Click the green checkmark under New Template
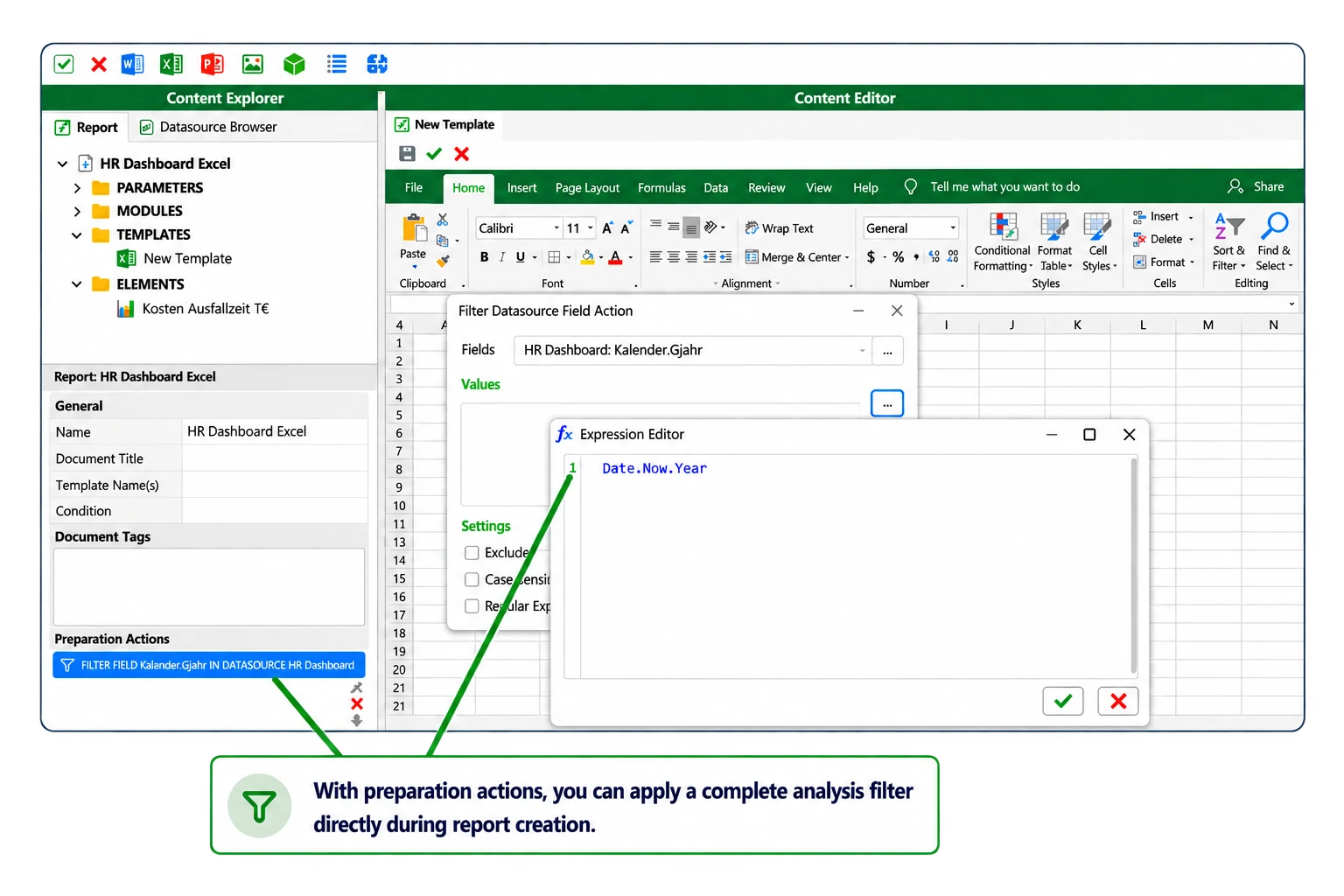 click(x=434, y=154)
